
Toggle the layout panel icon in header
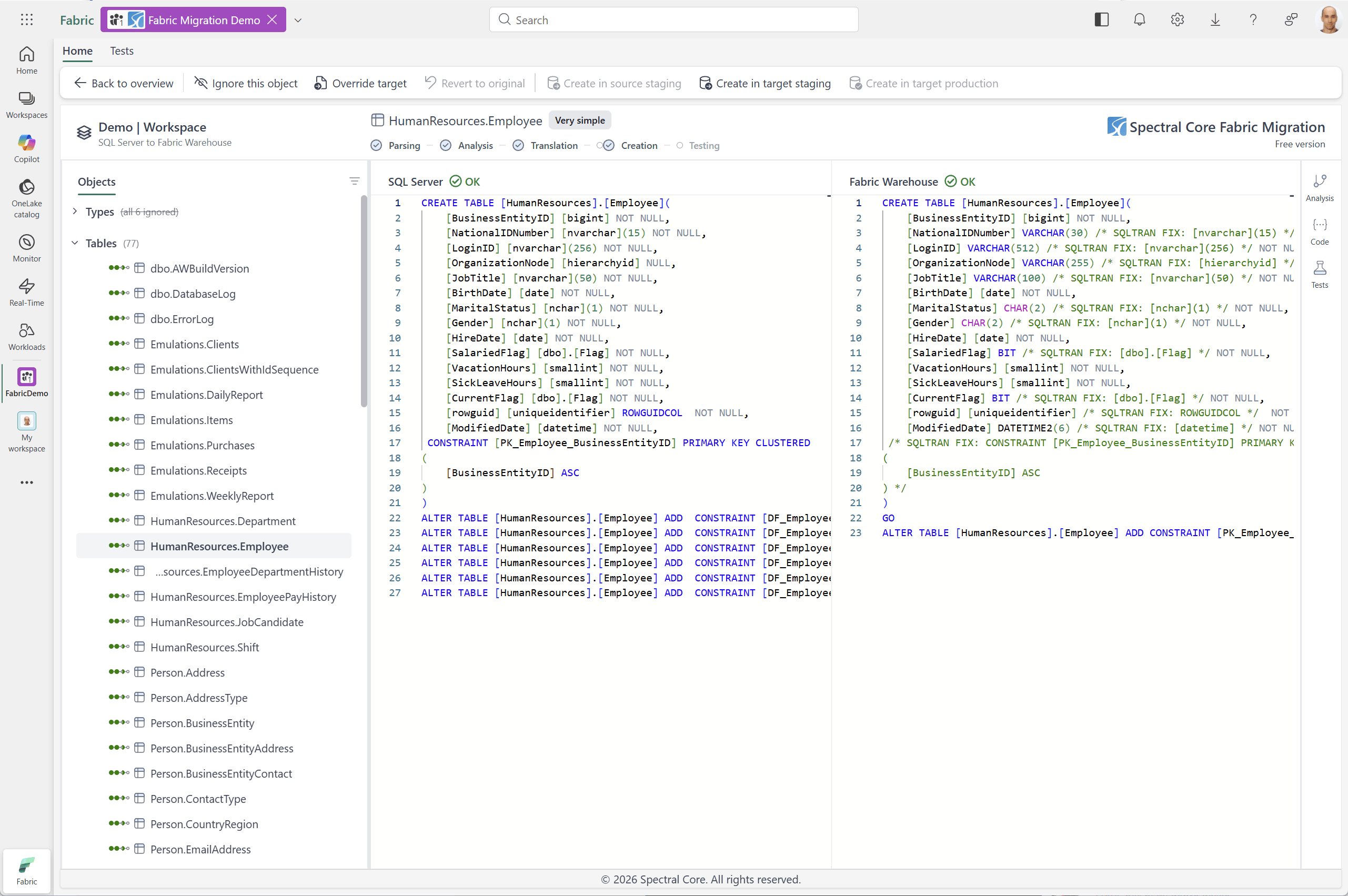pos(1102,20)
